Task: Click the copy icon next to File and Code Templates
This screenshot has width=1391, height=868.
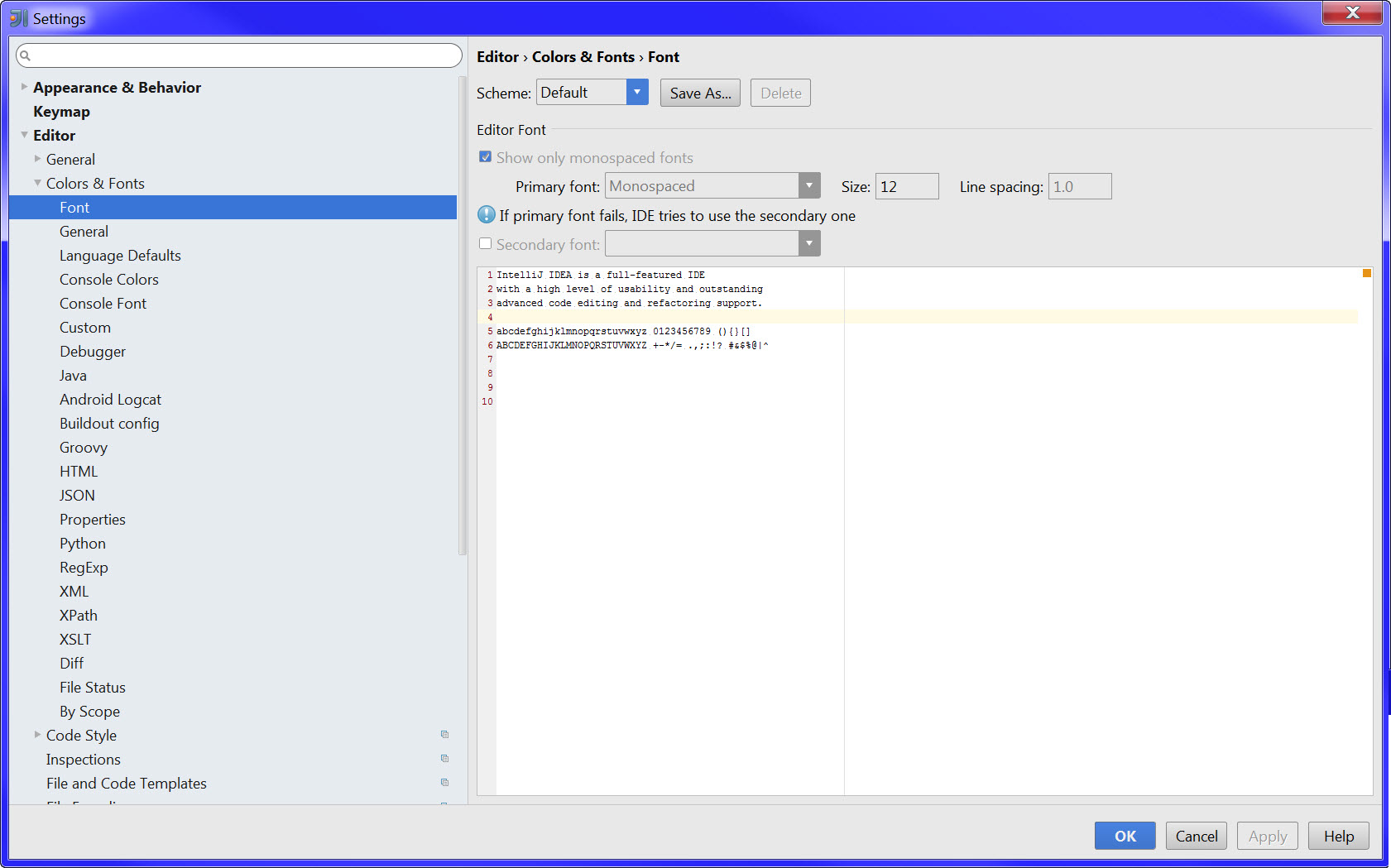Action: pos(444,783)
